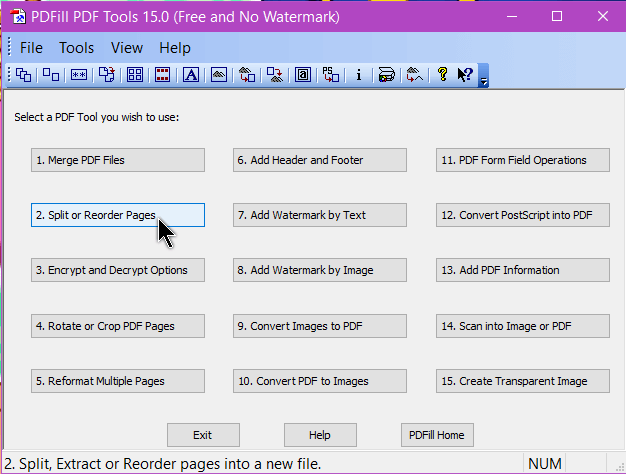
Task: Click the PDFill app icon in title bar
Action: (18, 17)
